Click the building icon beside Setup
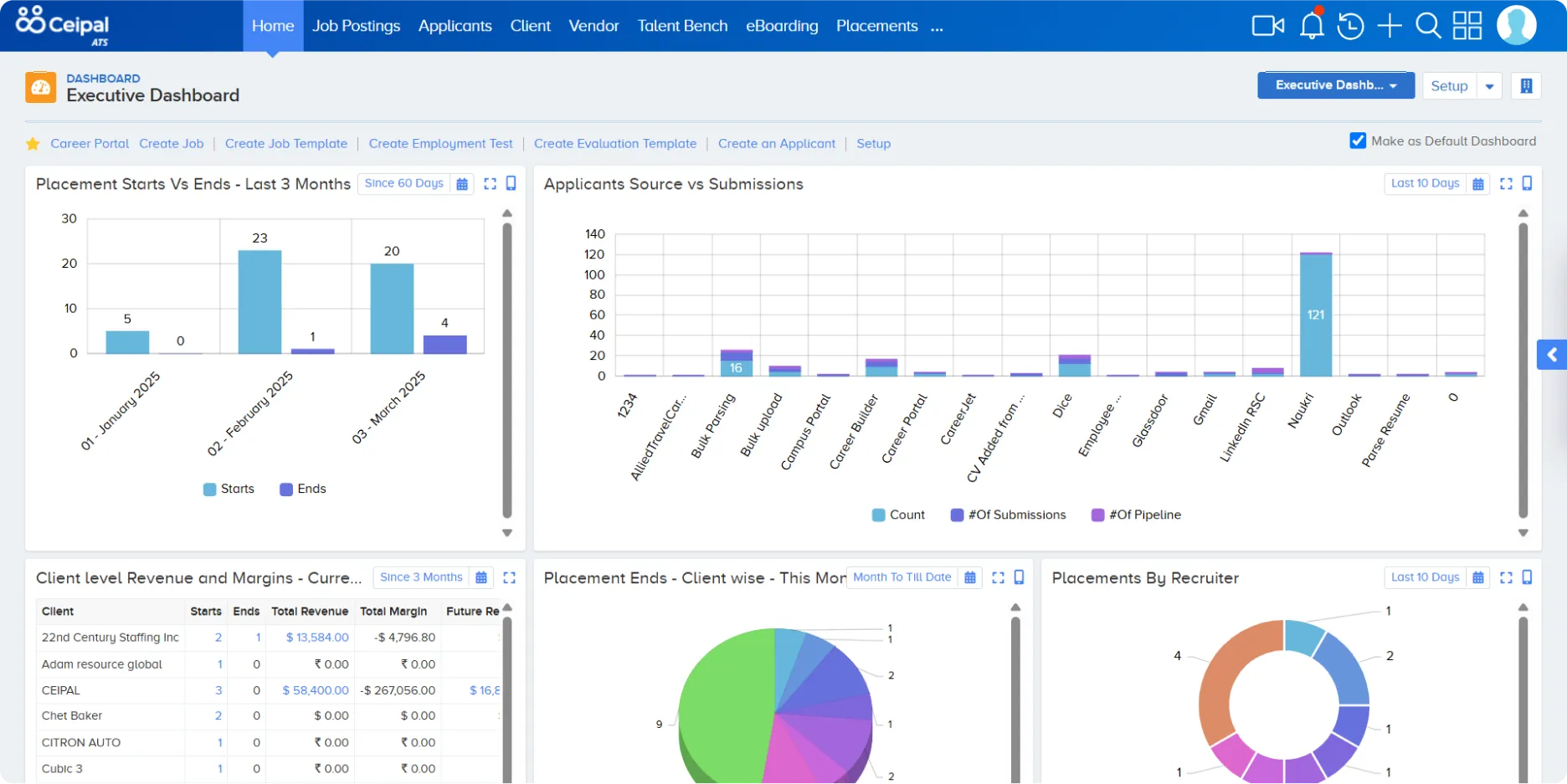The height and width of the screenshot is (784, 1567). coord(1526,85)
